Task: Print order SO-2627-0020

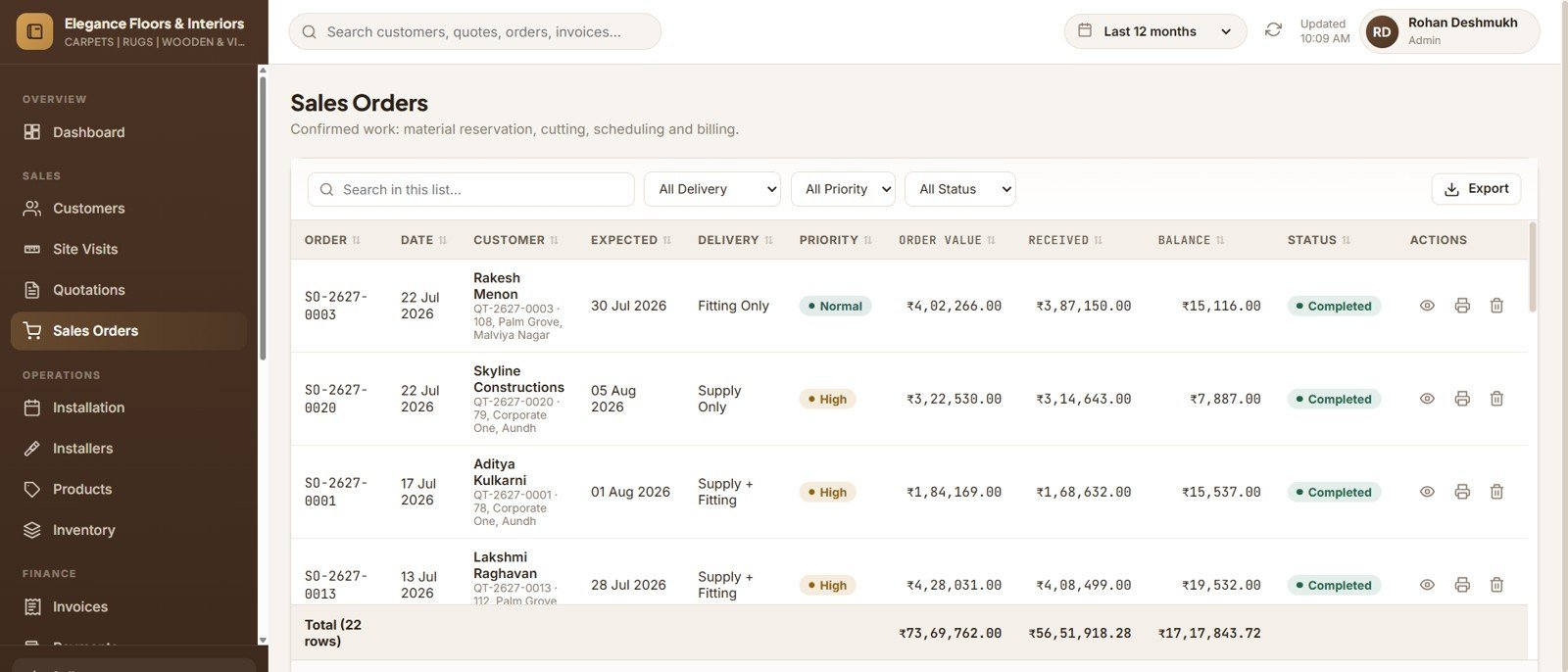Action: click(1462, 399)
